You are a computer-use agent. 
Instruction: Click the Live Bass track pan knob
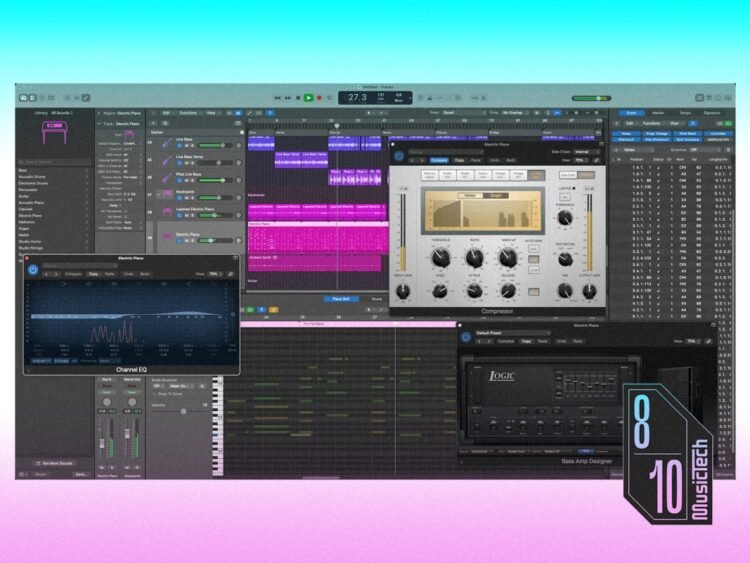(239, 145)
